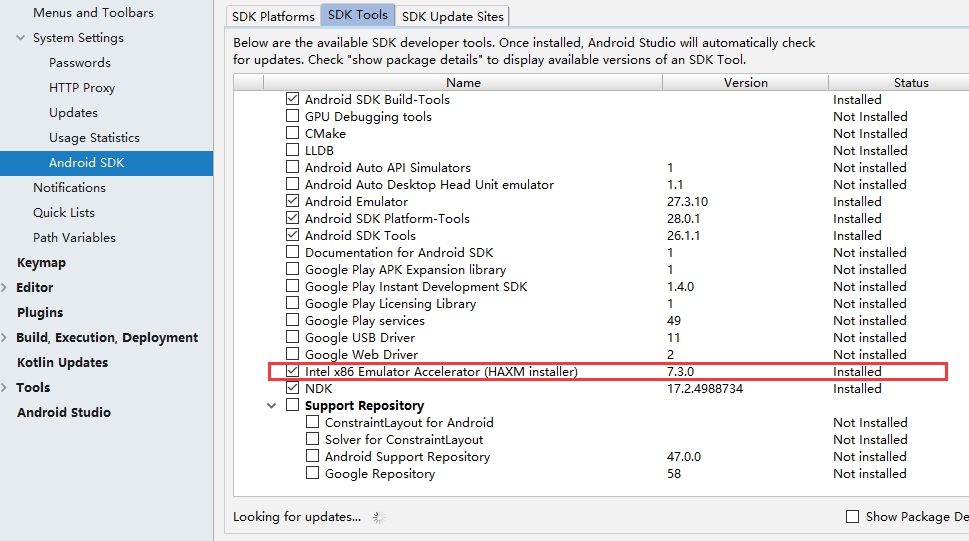This screenshot has height=541, width=969.
Task: Check GPU Debugging tools
Action: point(292,116)
